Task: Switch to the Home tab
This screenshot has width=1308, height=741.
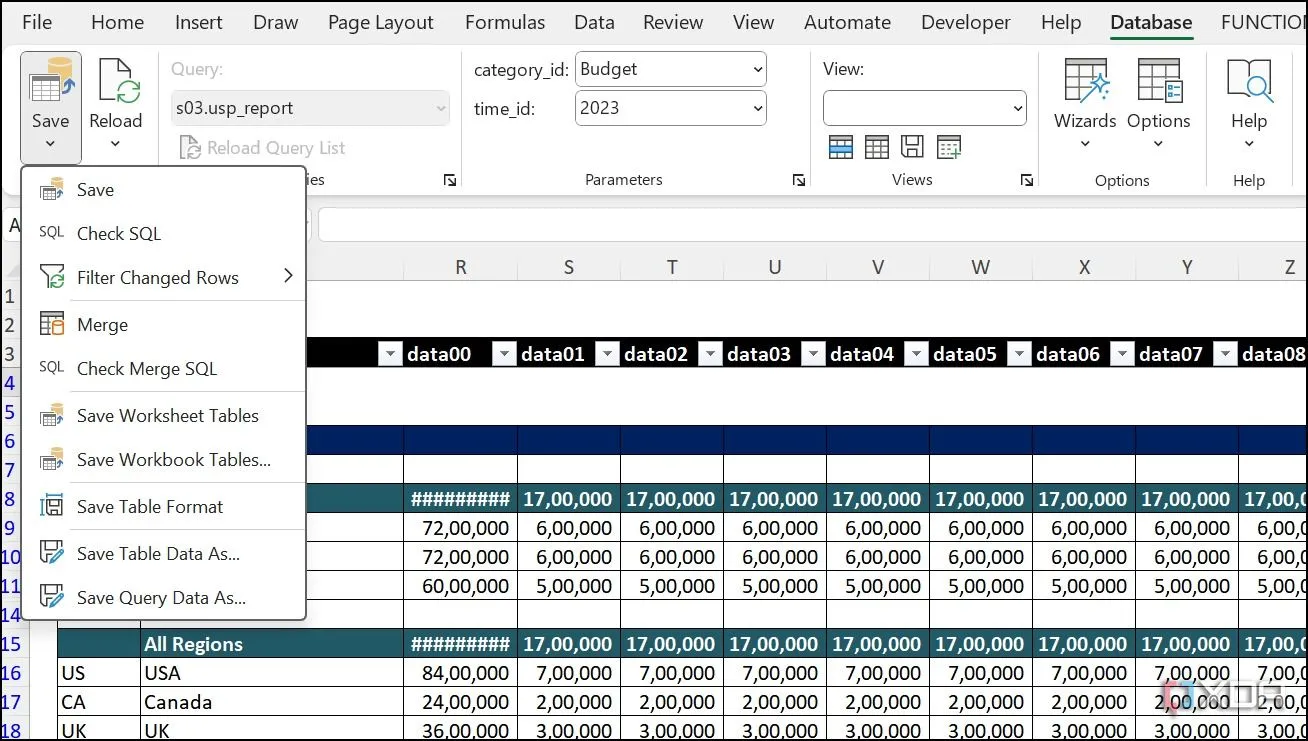Action: point(117,22)
